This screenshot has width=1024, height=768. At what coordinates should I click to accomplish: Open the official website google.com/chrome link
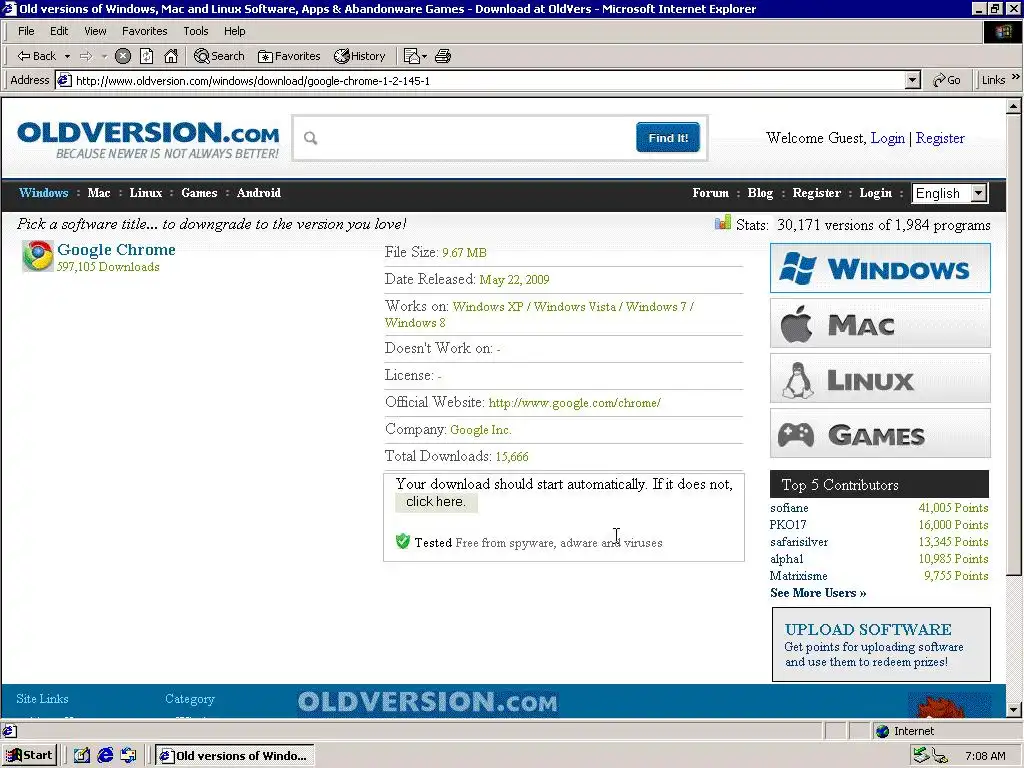(x=575, y=403)
